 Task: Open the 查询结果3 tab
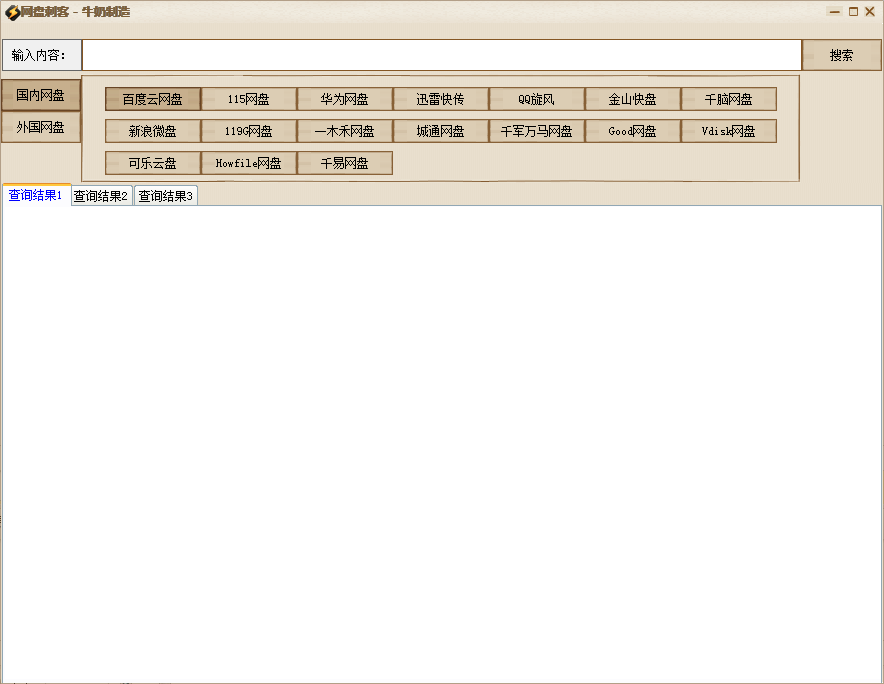[166, 196]
